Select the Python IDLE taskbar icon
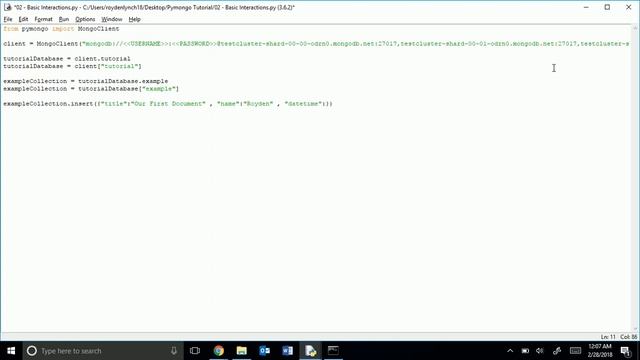The width and height of the screenshot is (640, 360). pyautogui.click(x=310, y=351)
